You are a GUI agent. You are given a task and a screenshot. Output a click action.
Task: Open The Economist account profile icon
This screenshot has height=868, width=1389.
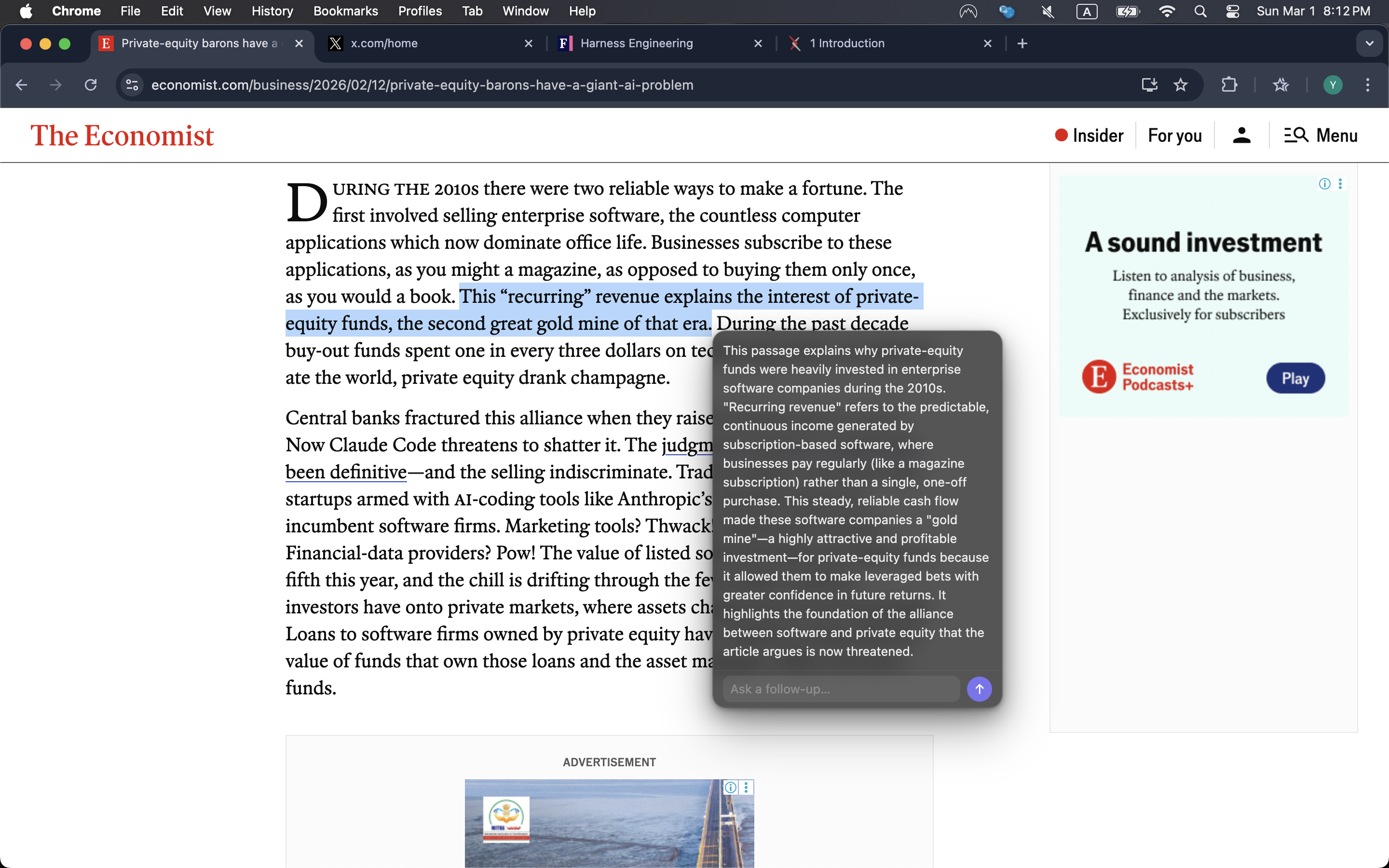pos(1241,135)
